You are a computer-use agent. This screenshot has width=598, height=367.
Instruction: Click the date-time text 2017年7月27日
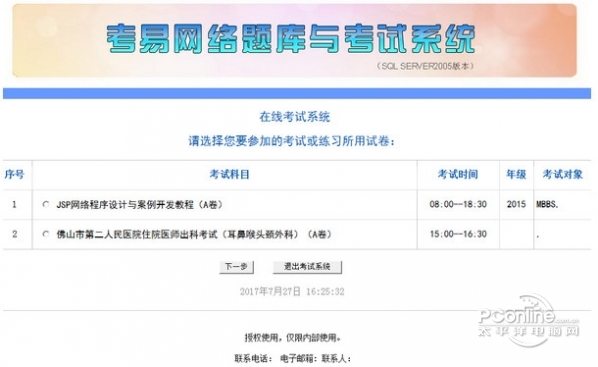pyautogui.click(x=292, y=292)
